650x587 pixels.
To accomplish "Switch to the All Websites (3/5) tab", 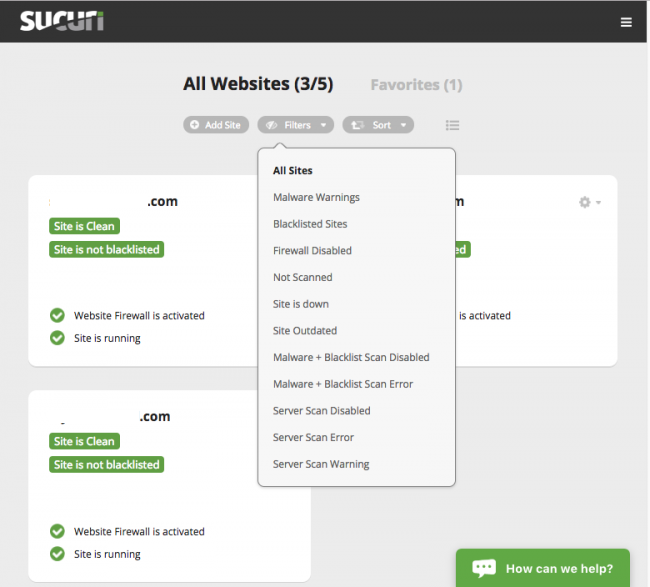I will coord(258,84).
